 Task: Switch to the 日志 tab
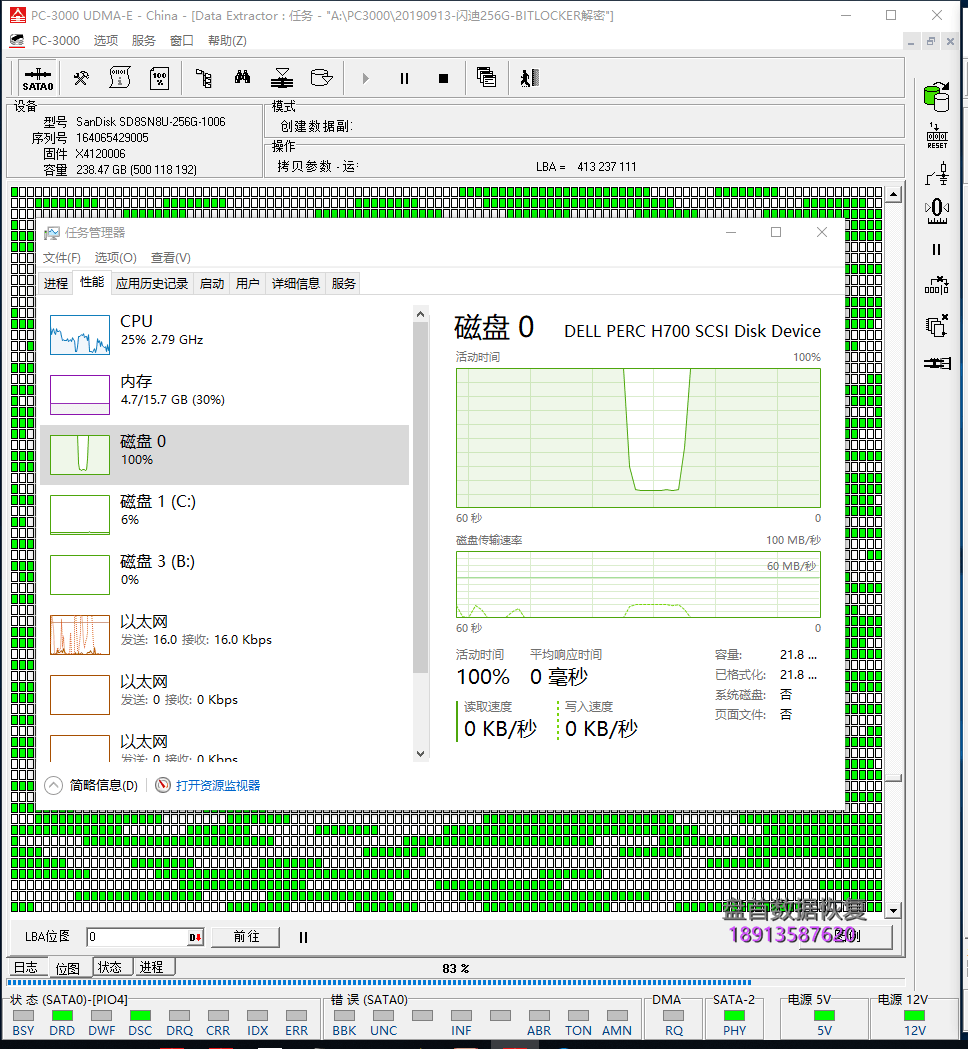[x=27, y=967]
